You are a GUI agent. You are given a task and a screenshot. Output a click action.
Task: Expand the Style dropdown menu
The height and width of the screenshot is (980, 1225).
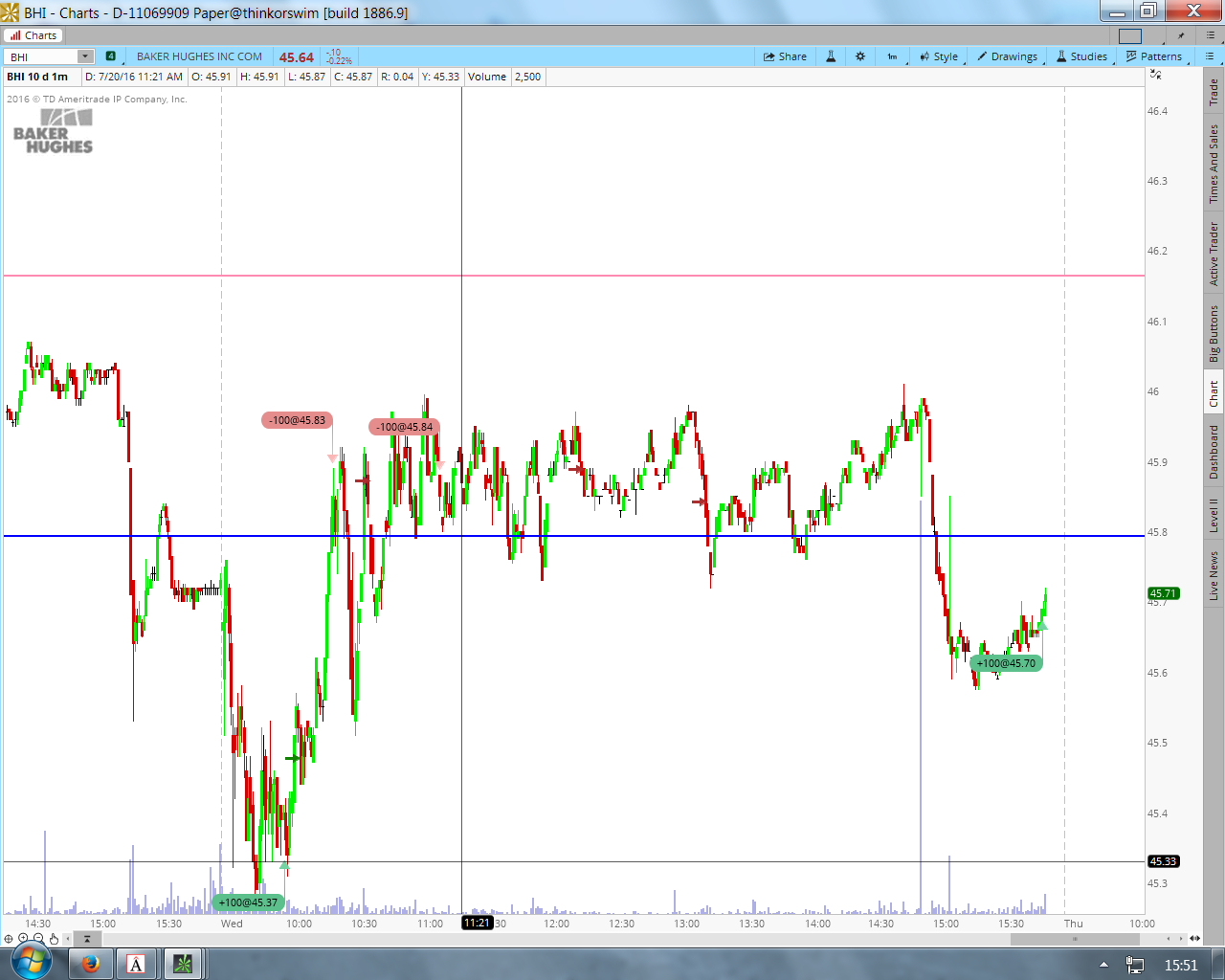tap(939, 56)
